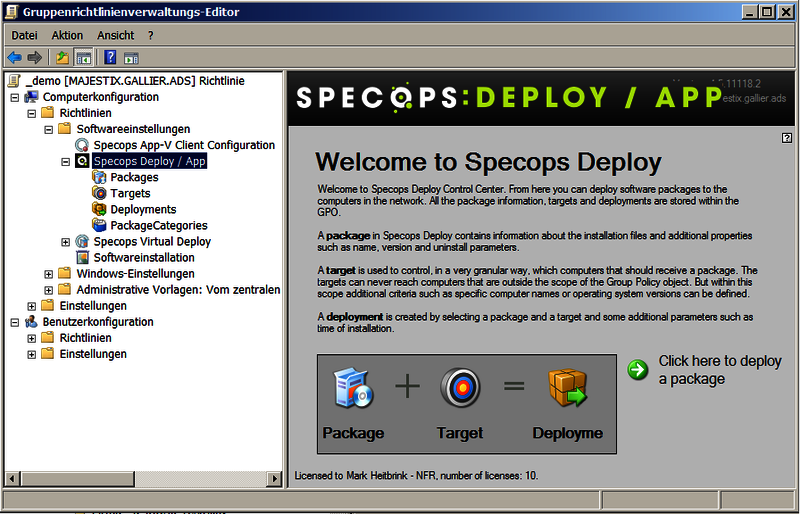Click the small help icon in welcome pane

pyautogui.click(x=787, y=137)
